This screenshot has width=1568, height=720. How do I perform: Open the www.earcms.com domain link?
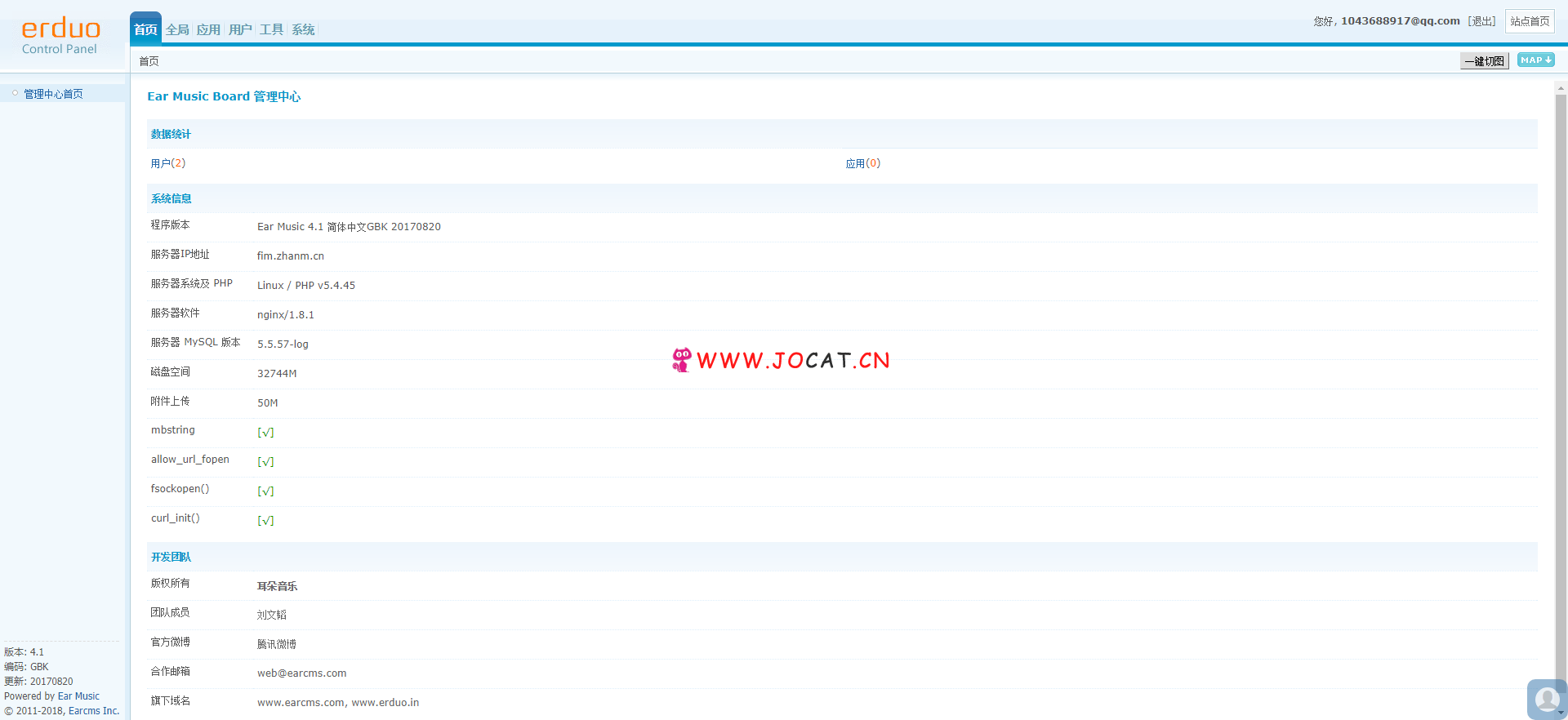301,703
